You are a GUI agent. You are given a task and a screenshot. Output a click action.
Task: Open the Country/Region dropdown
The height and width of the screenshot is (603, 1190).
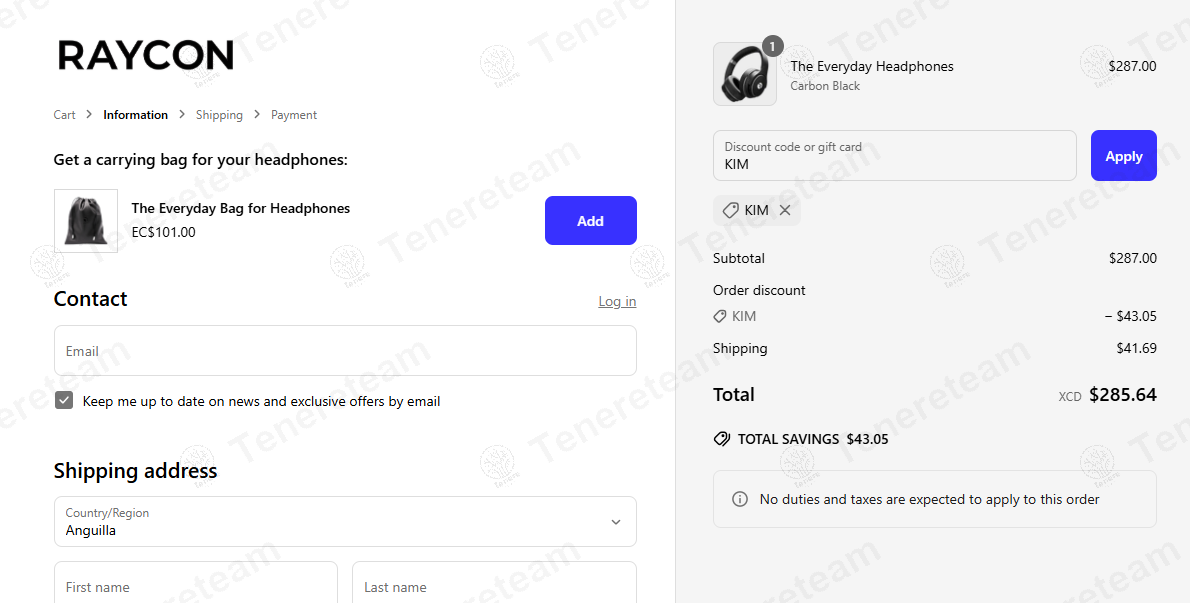click(x=345, y=522)
